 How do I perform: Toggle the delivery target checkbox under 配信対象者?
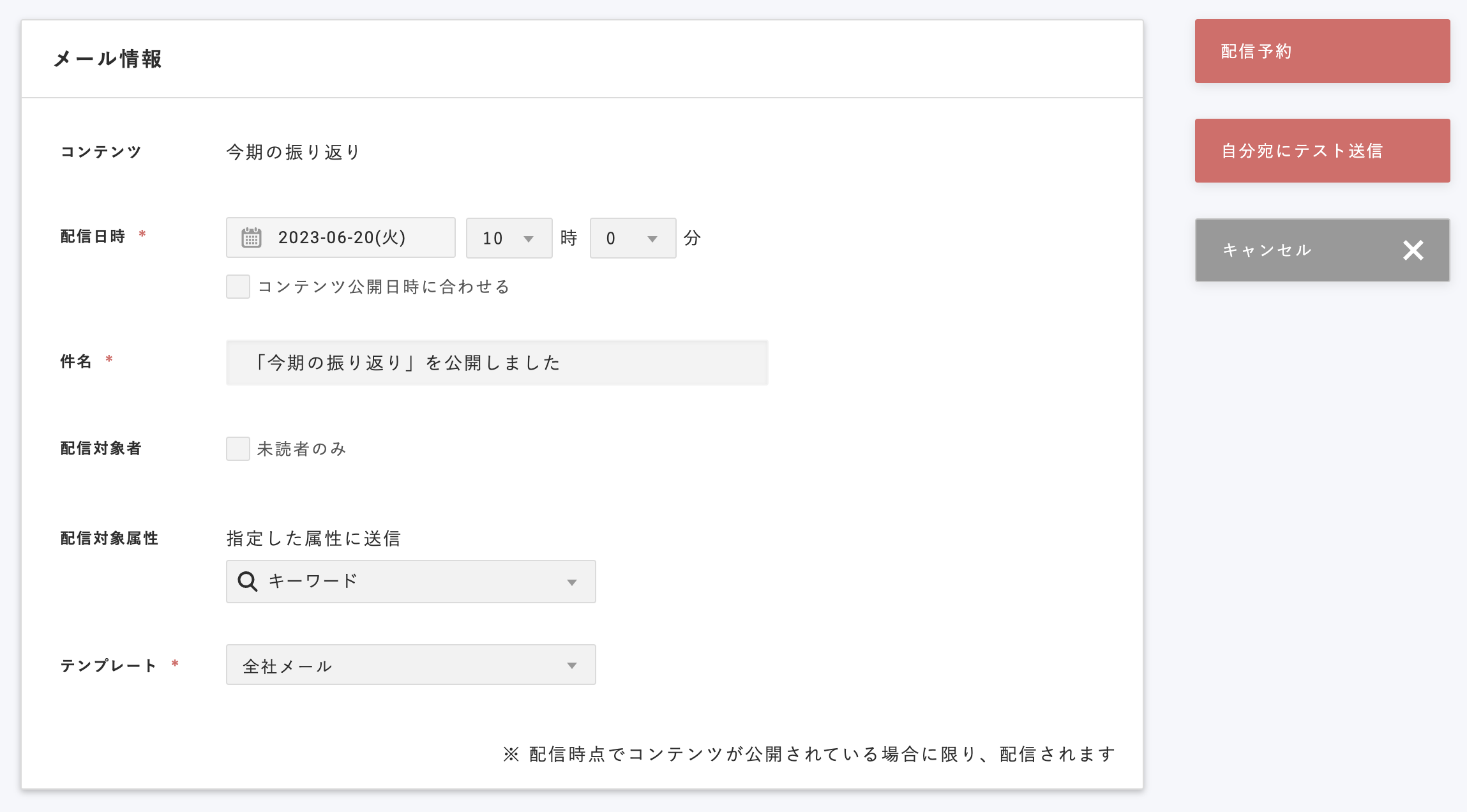pyautogui.click(x=237, y=449)
